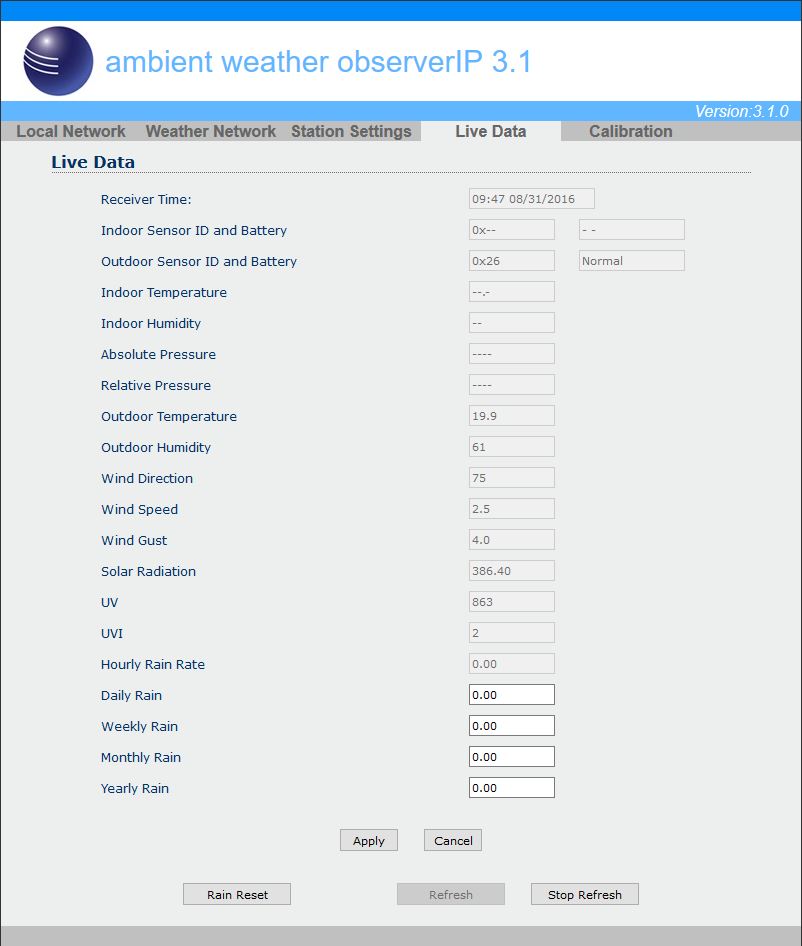Click the Outdoor Temperature value 19.9
The height and width of the screenshot is (946, 802).
click(x=512, y=416)
